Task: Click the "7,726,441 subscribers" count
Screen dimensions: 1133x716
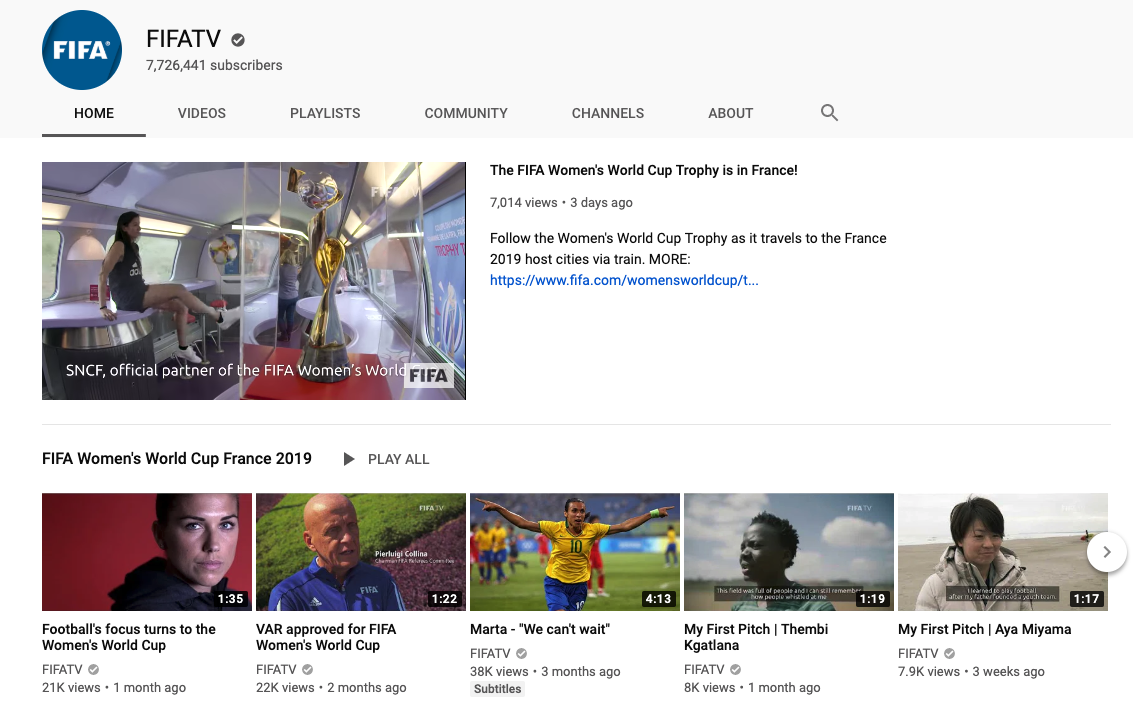Action: tap(214, 65)
